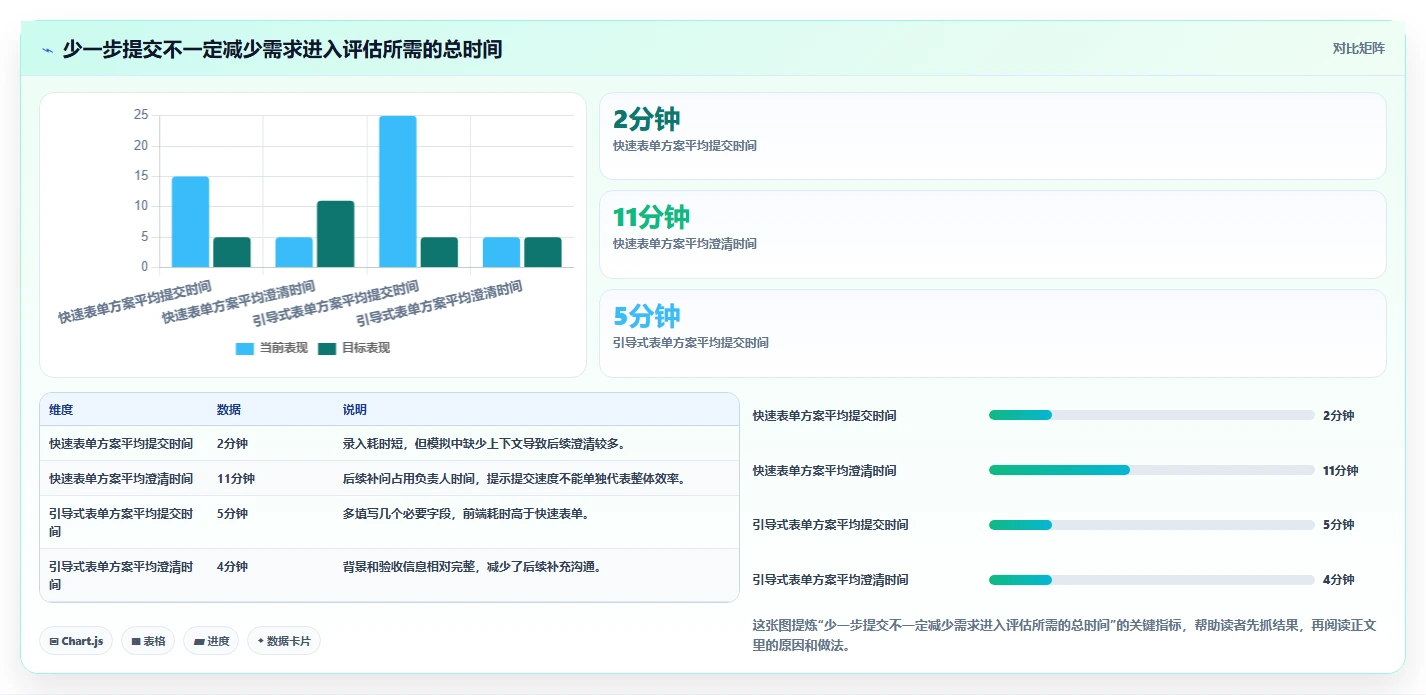Click the light blue bar at value 15

(x=190, y=222)
